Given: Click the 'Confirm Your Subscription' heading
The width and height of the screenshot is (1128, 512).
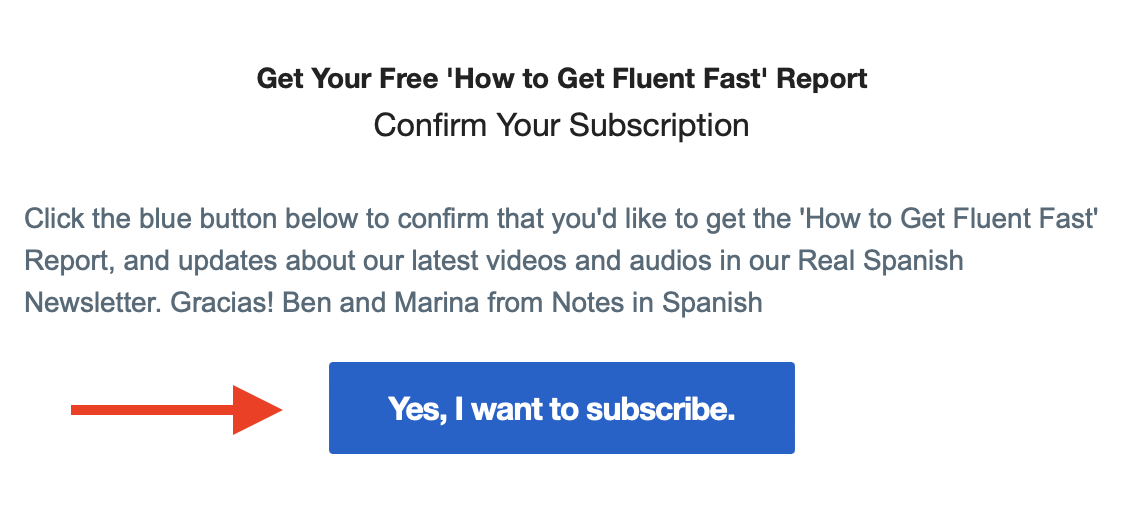Looking at the screenshot, I should click(561, 125).
